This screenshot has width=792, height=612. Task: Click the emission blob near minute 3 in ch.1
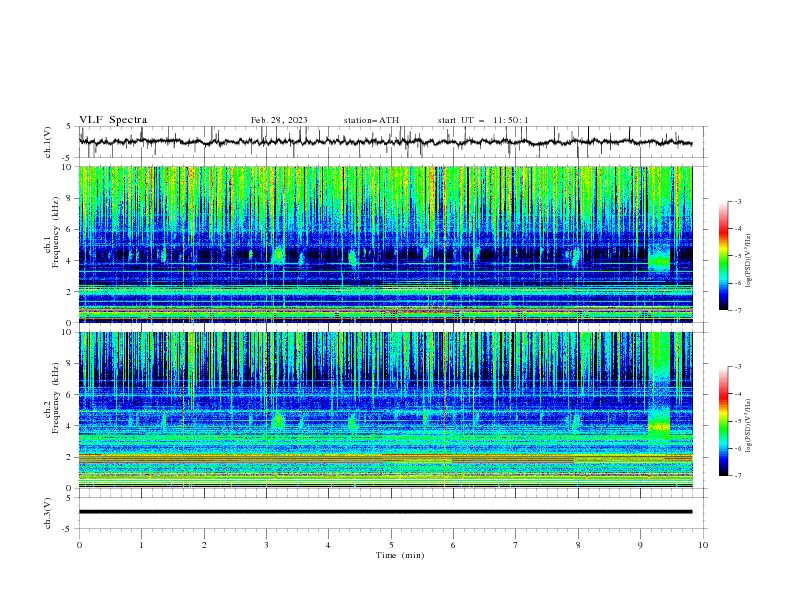[278, 255]
